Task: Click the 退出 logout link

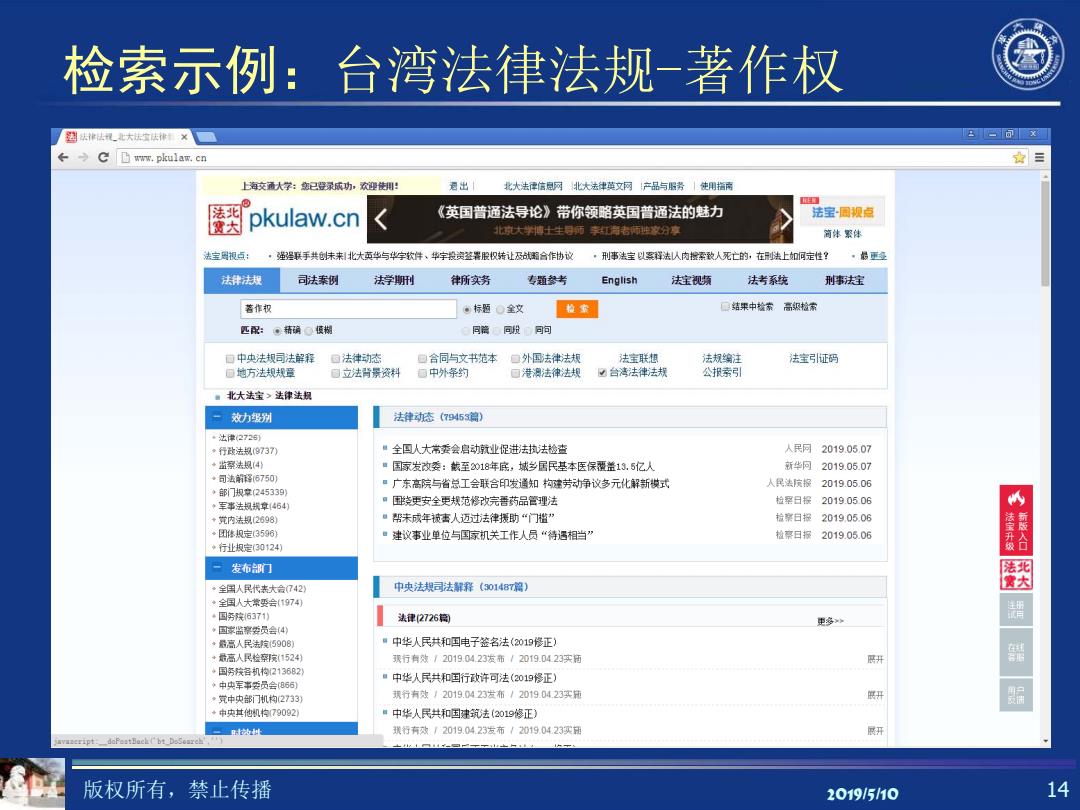Action: (x=459, y=186)
